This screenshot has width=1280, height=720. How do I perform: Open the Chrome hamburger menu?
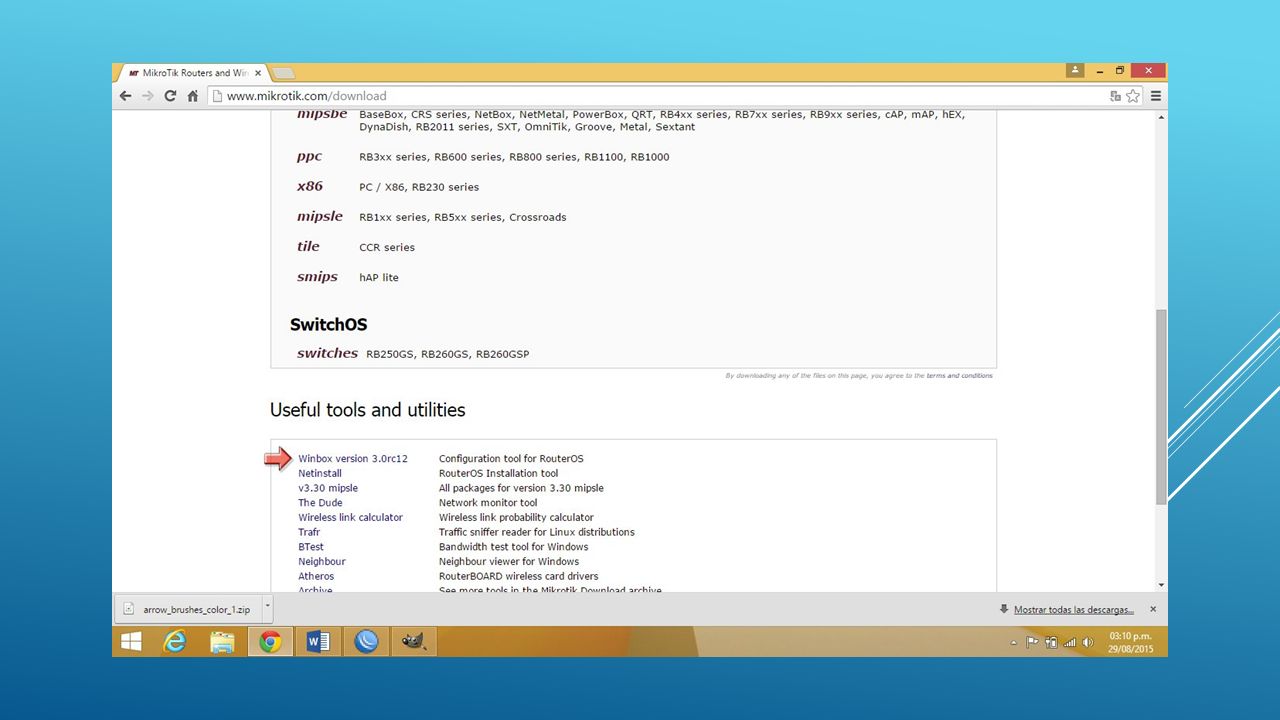coord(1156,96)
